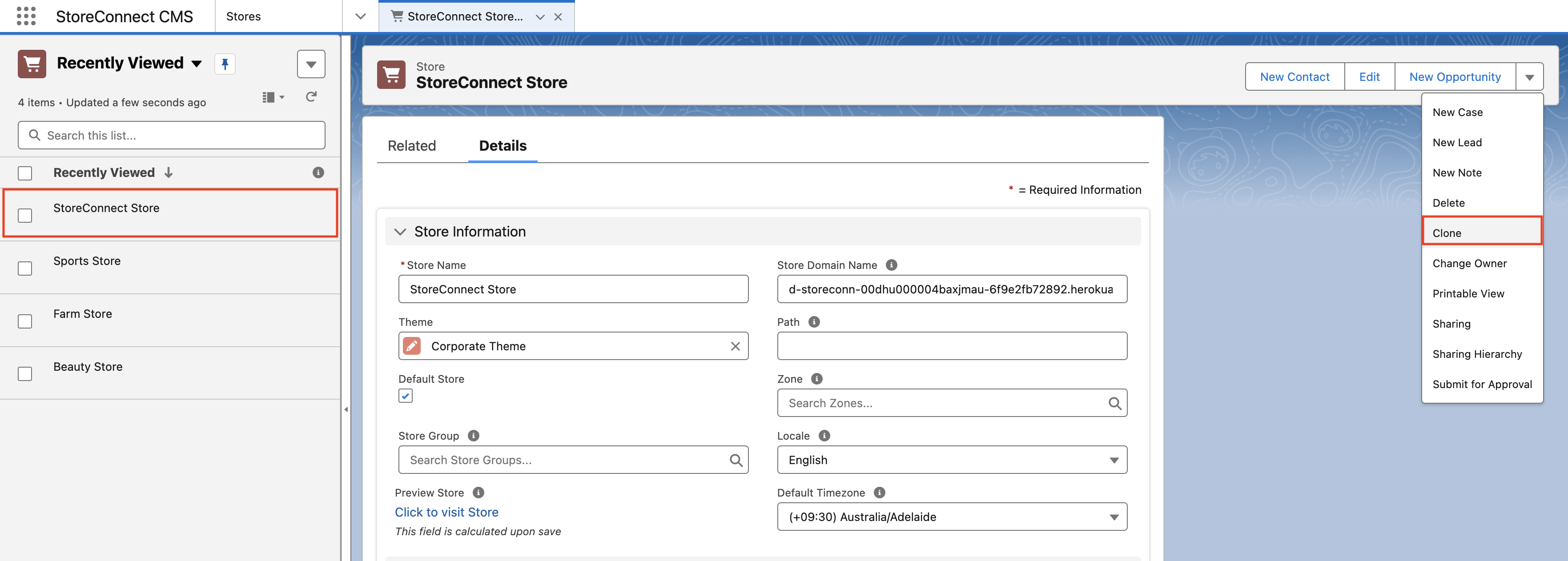The width and height of the screenshot is (1568, 561).
Task: Show info tooltip for Path field
Action: pyautogui.click(x=814, y=322)
